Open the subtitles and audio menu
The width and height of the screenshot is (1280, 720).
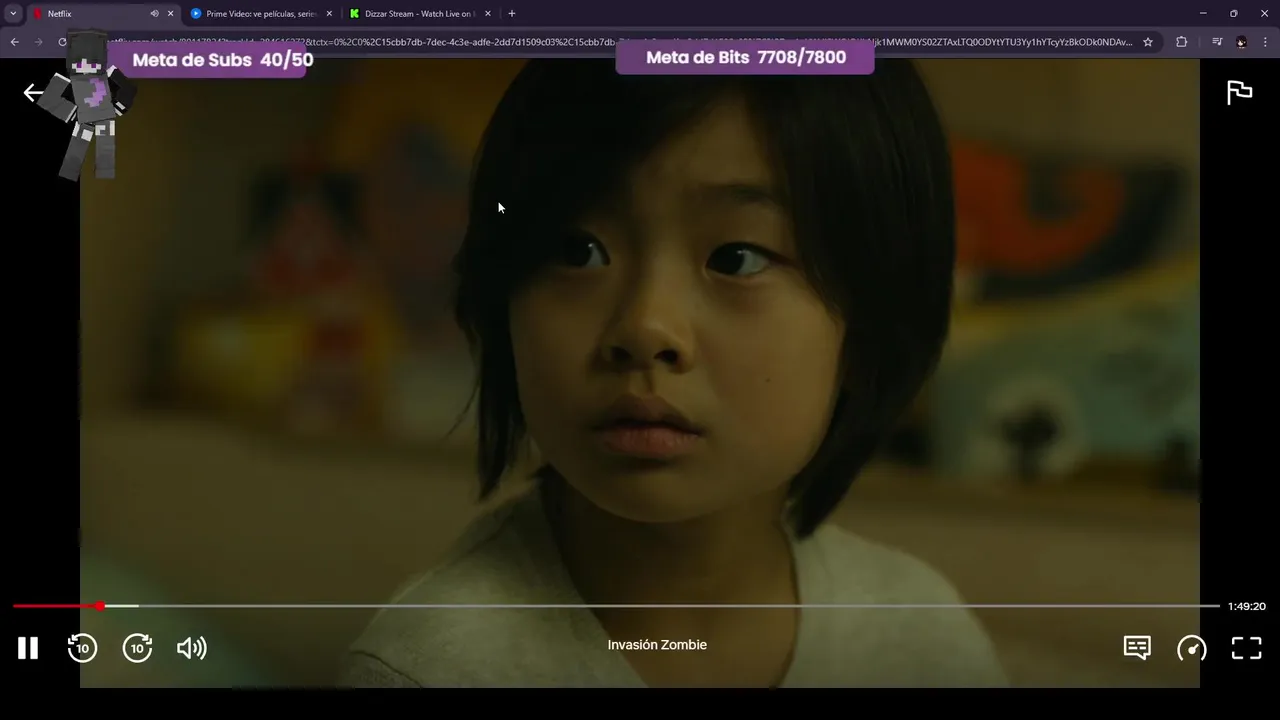1137,648
